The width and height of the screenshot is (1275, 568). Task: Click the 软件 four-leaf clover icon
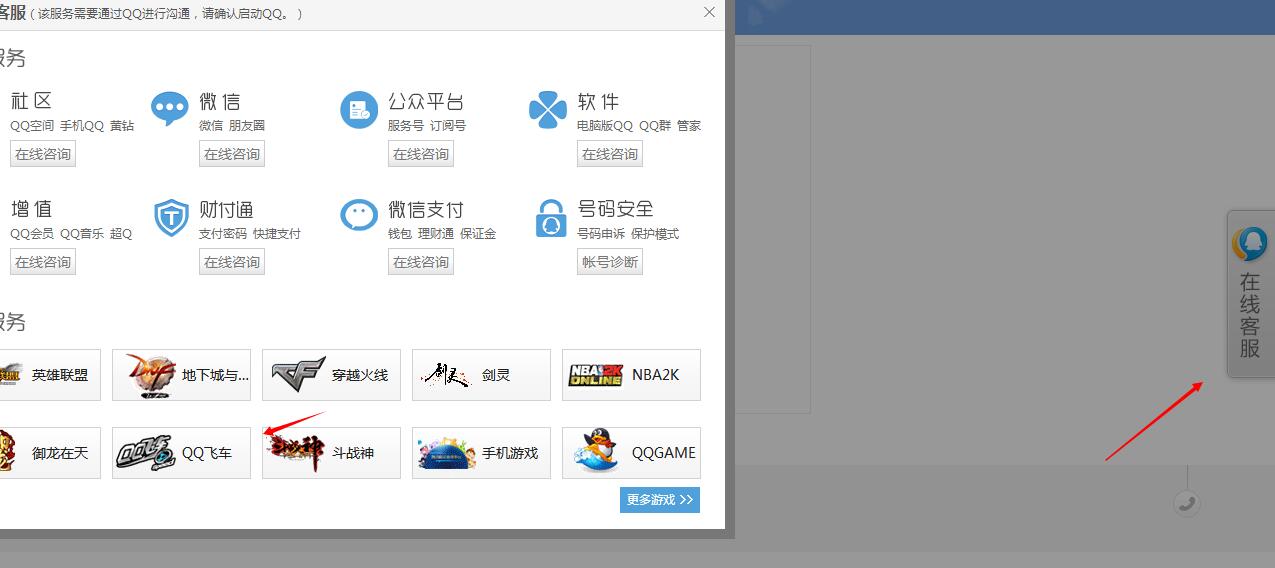pos(548,109)
